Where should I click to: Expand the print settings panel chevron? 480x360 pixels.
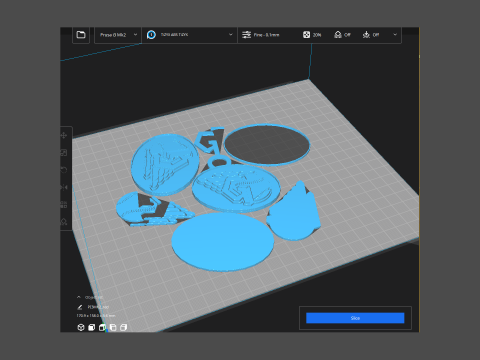click(x=395, y=35)
